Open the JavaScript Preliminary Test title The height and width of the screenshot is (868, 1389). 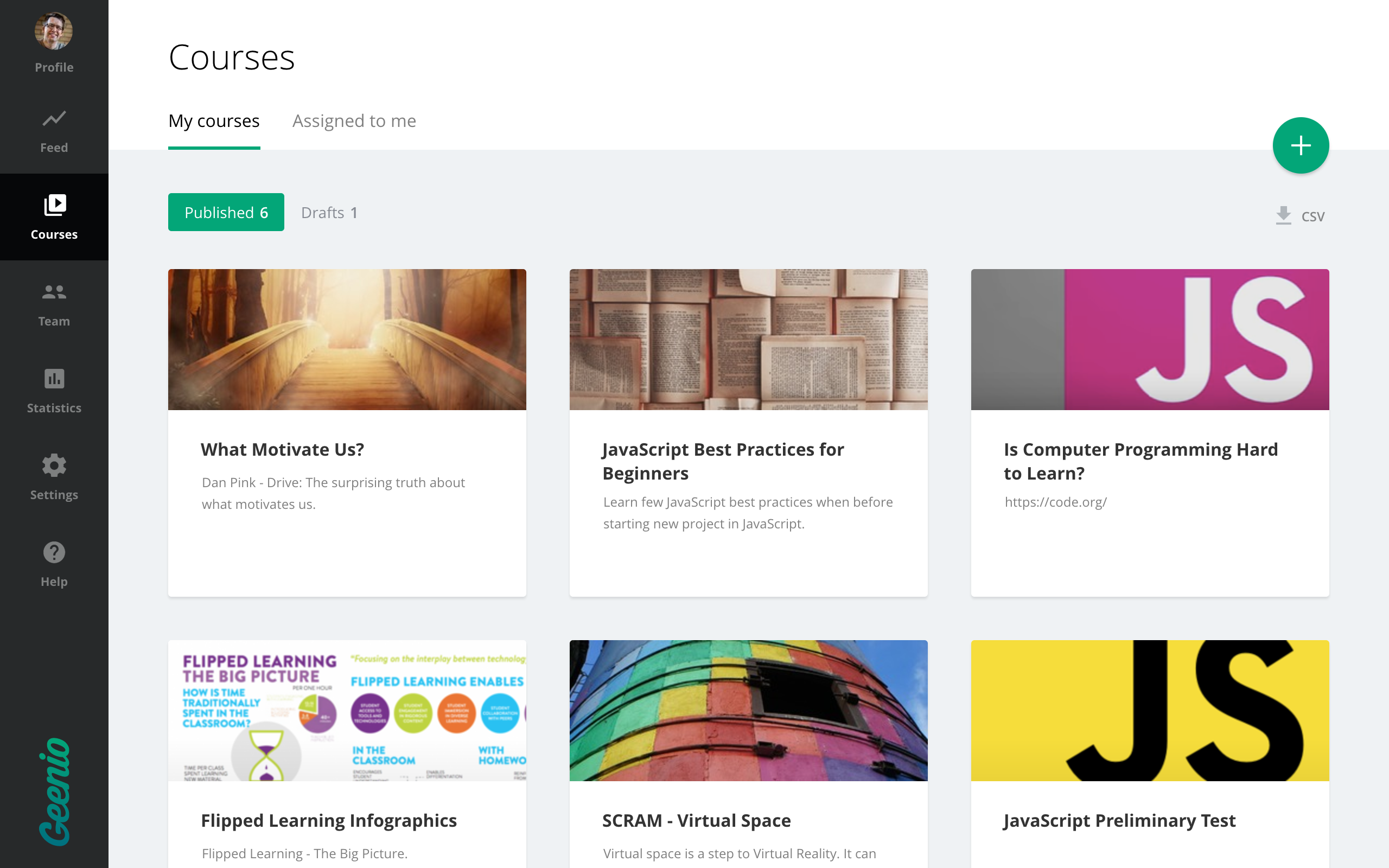click(1119, 820)
